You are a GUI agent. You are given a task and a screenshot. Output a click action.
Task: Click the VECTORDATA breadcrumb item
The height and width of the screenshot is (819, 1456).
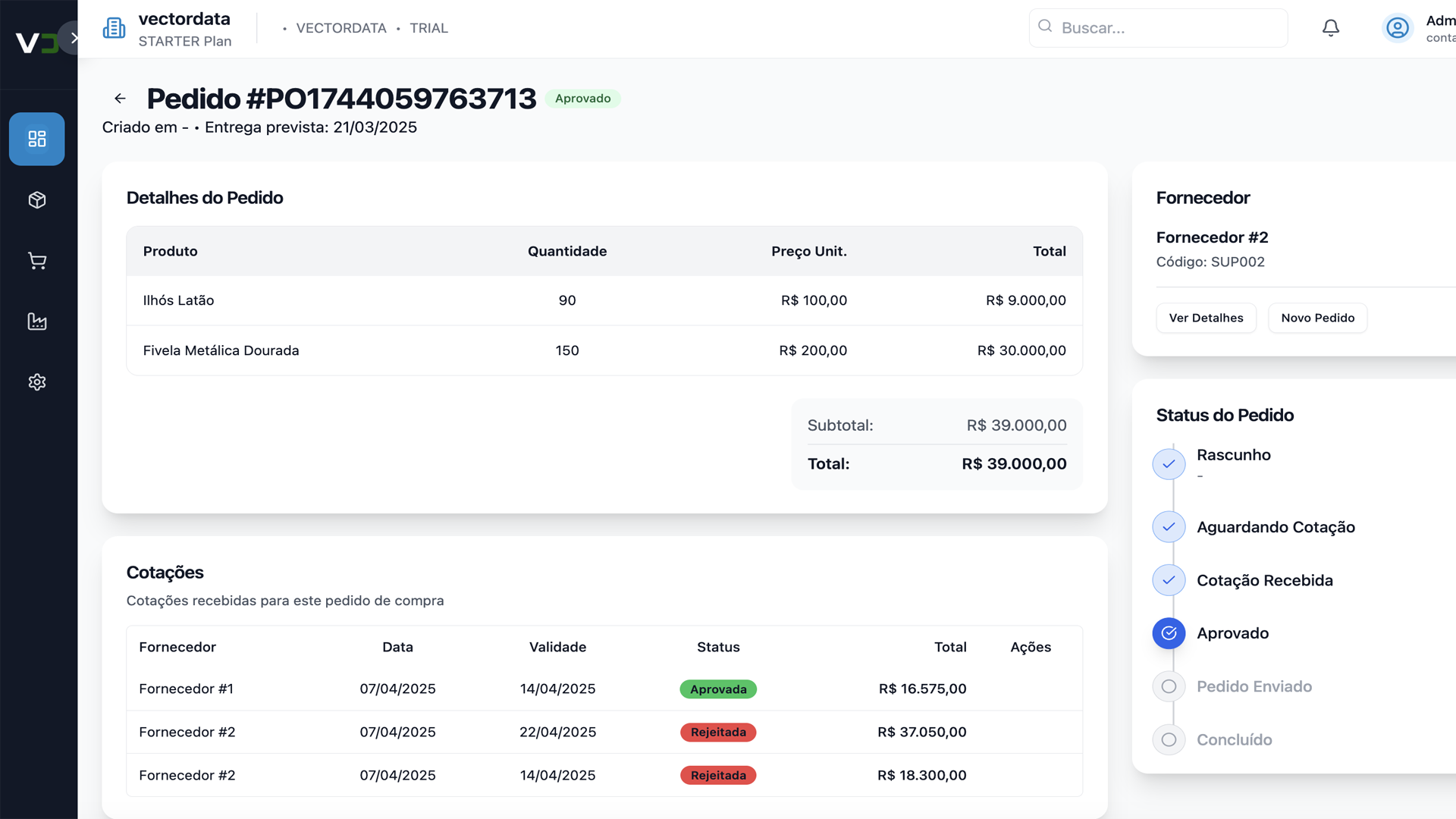(340, 28)
